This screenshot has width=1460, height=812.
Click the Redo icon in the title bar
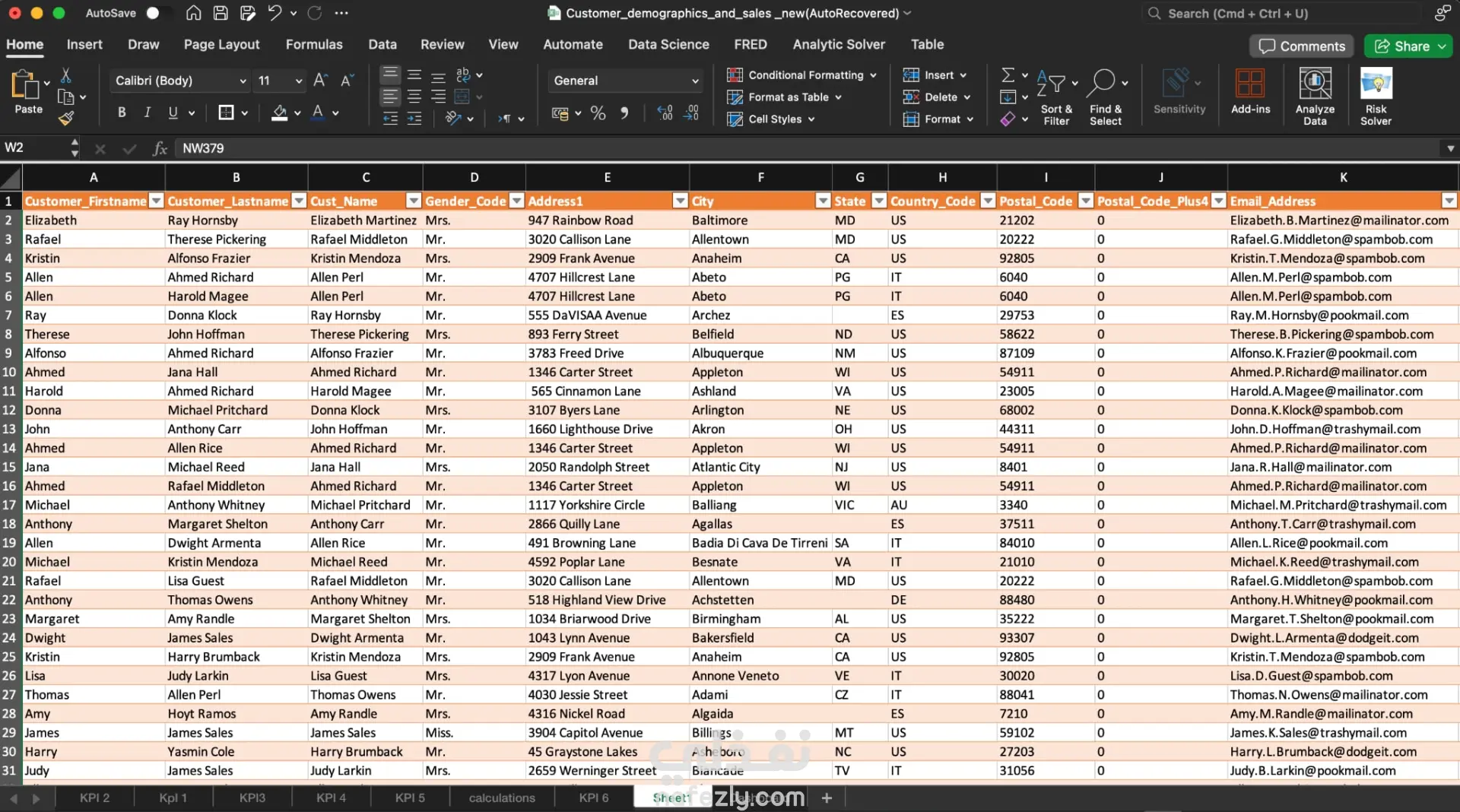pyautogui.click(x=315, y=13)
